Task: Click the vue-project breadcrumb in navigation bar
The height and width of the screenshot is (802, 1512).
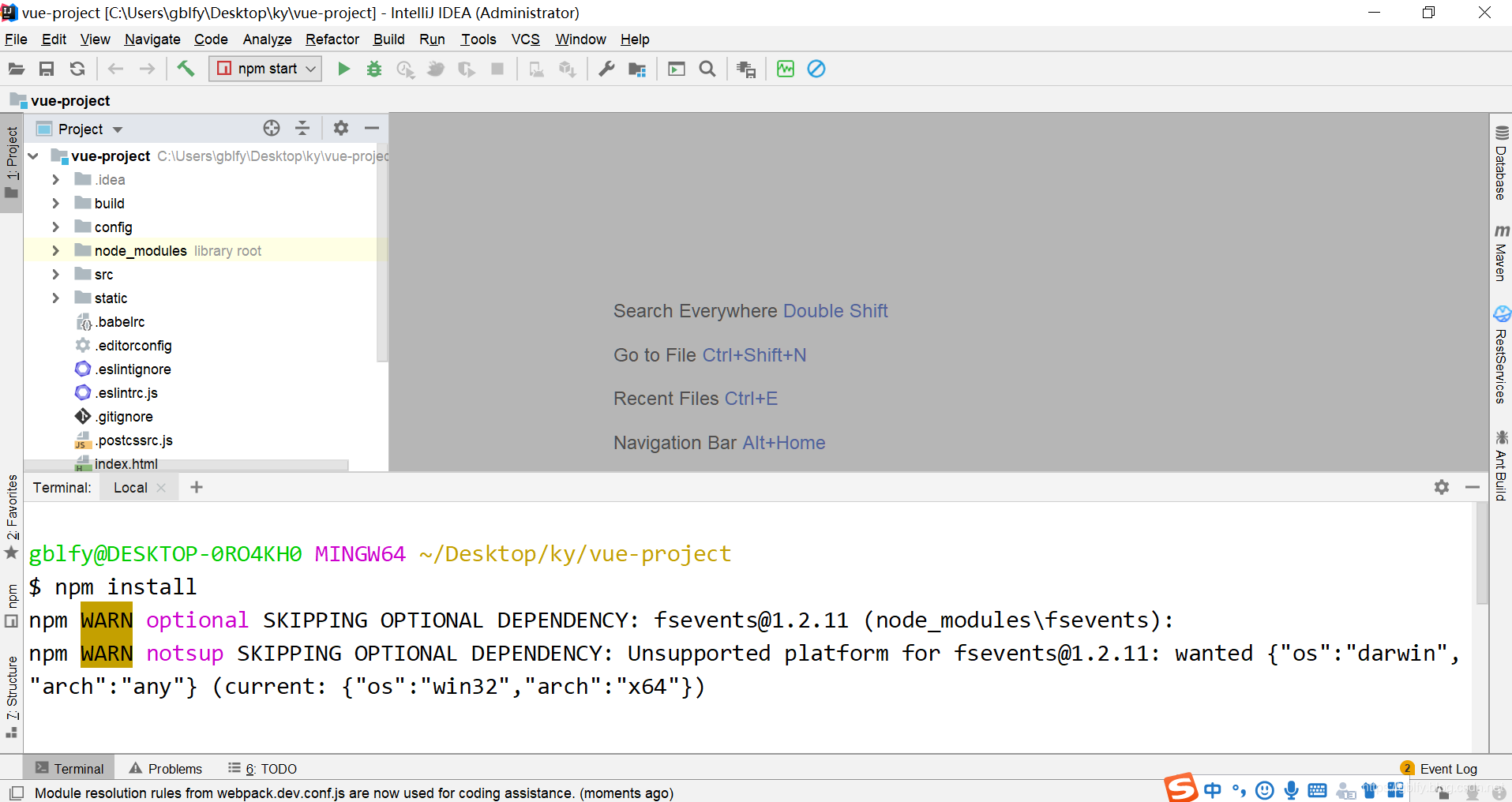Action: point(60,100)
